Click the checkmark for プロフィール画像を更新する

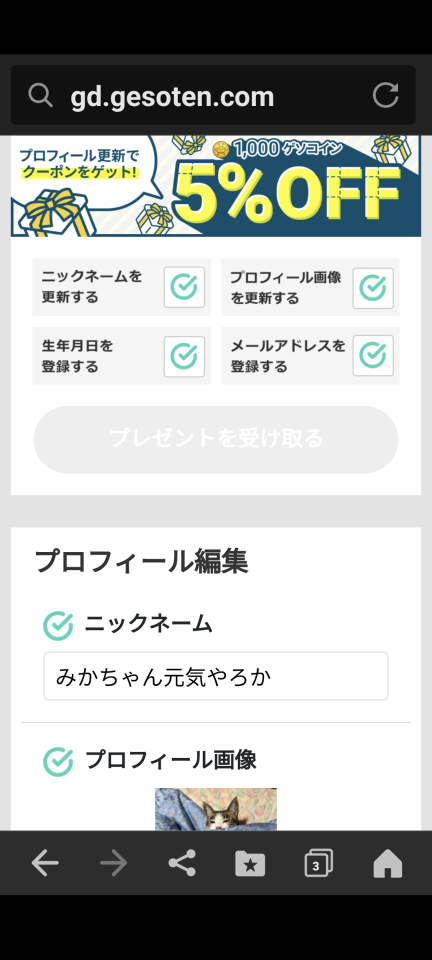373,288
